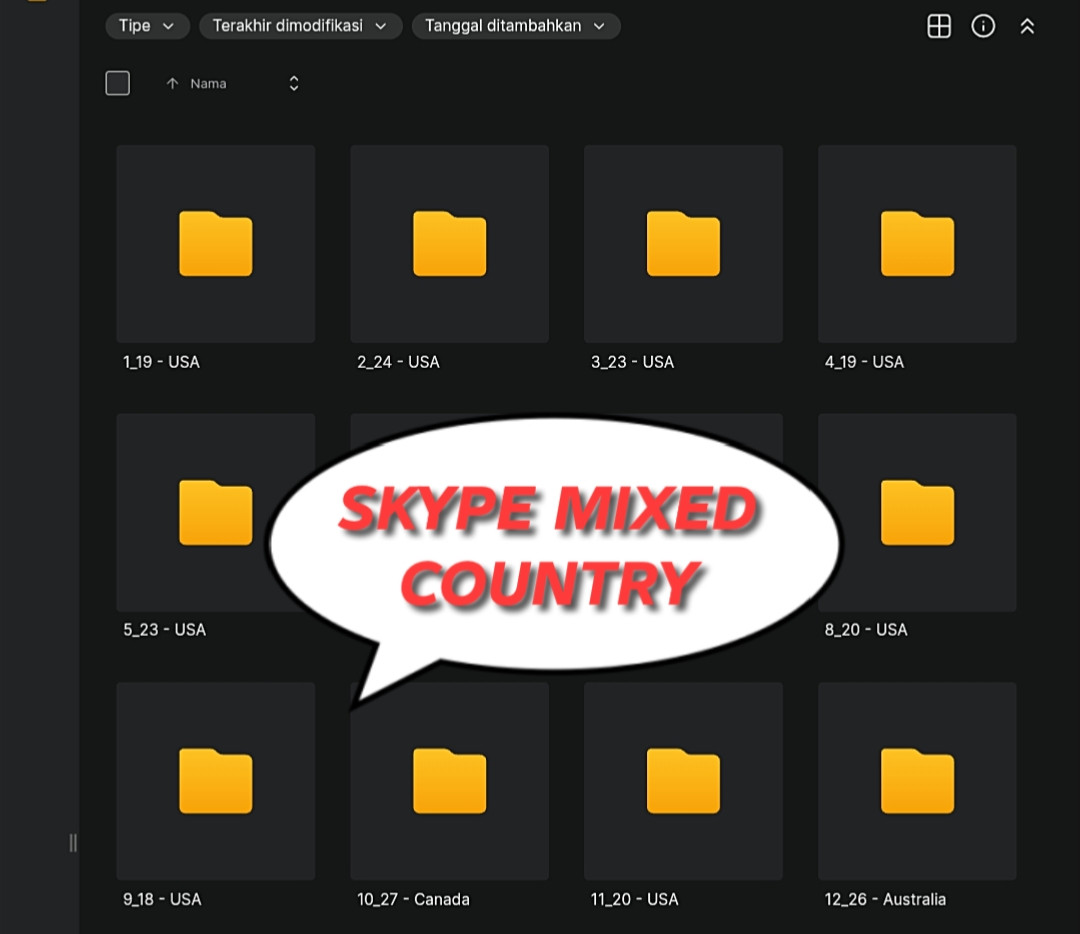Open the 9_18 - USA folder icon
1080x934 pixels.
coord(216,781)
